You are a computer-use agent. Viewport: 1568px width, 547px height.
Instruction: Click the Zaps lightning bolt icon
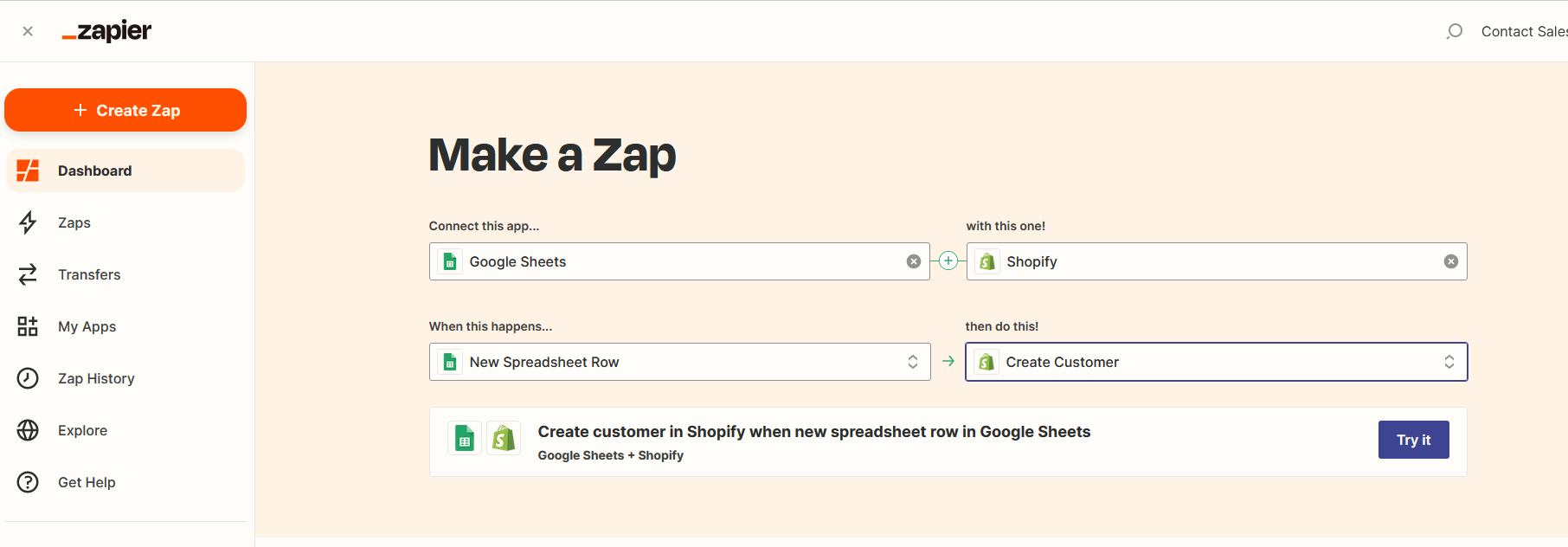coord(28,222)
